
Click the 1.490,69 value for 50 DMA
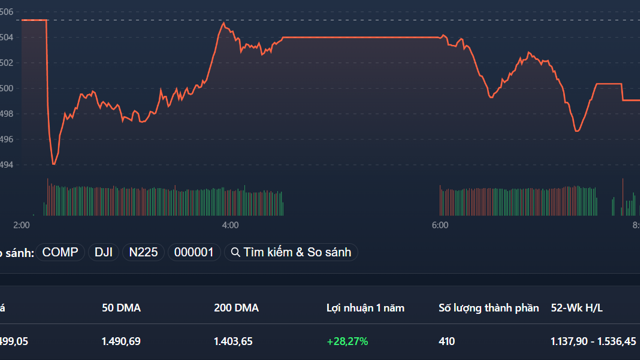(121, 341)
